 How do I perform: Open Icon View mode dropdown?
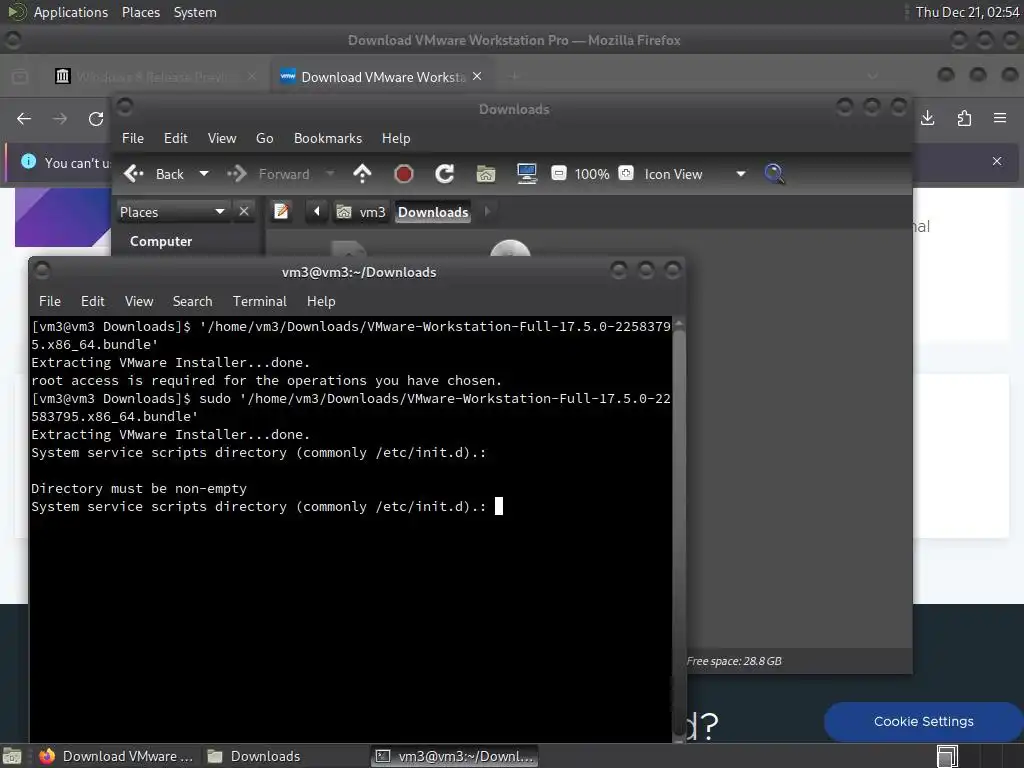(x=694, y=174)
